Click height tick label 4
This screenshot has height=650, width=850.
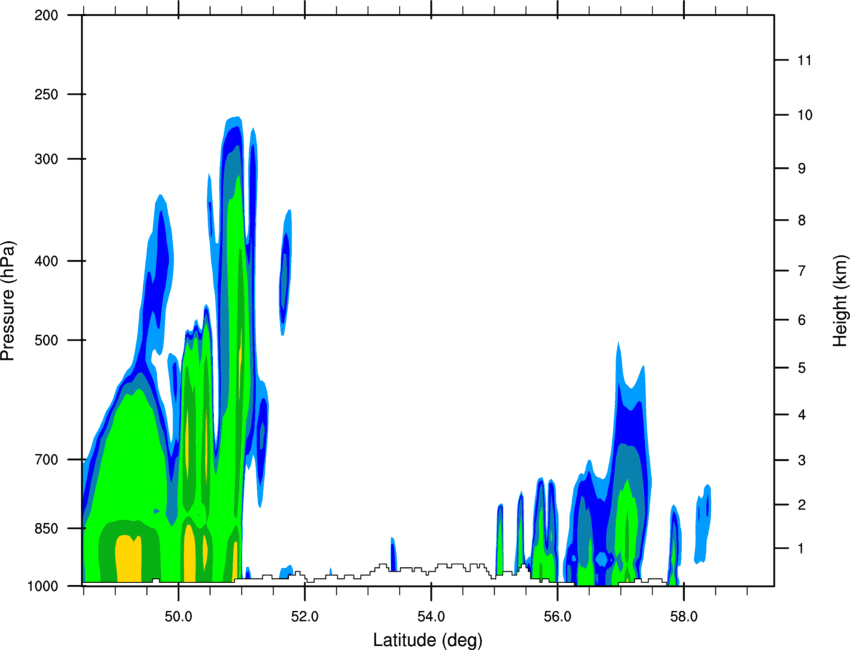[x=802, y=415]
